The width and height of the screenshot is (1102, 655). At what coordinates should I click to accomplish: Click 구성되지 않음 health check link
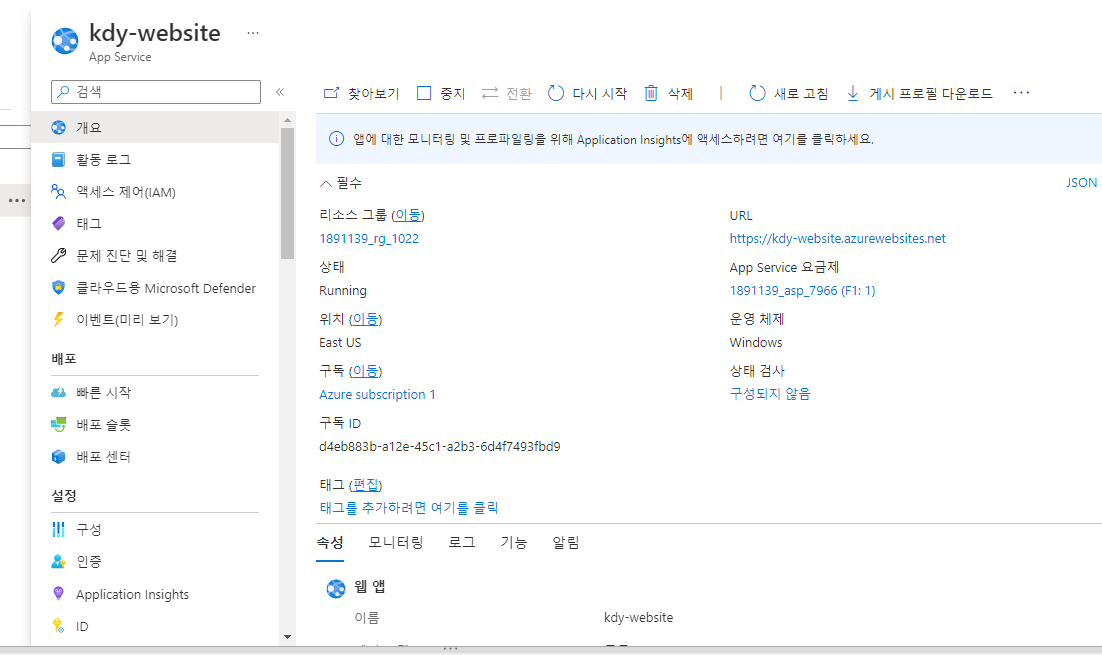tap(770, 394)
